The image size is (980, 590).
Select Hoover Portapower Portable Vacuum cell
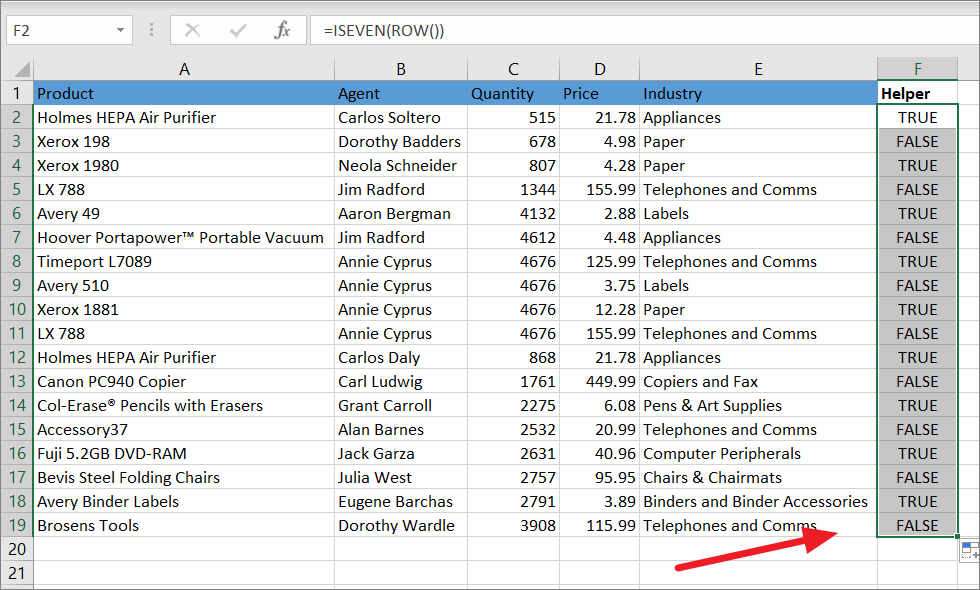[x=184, y=238]
